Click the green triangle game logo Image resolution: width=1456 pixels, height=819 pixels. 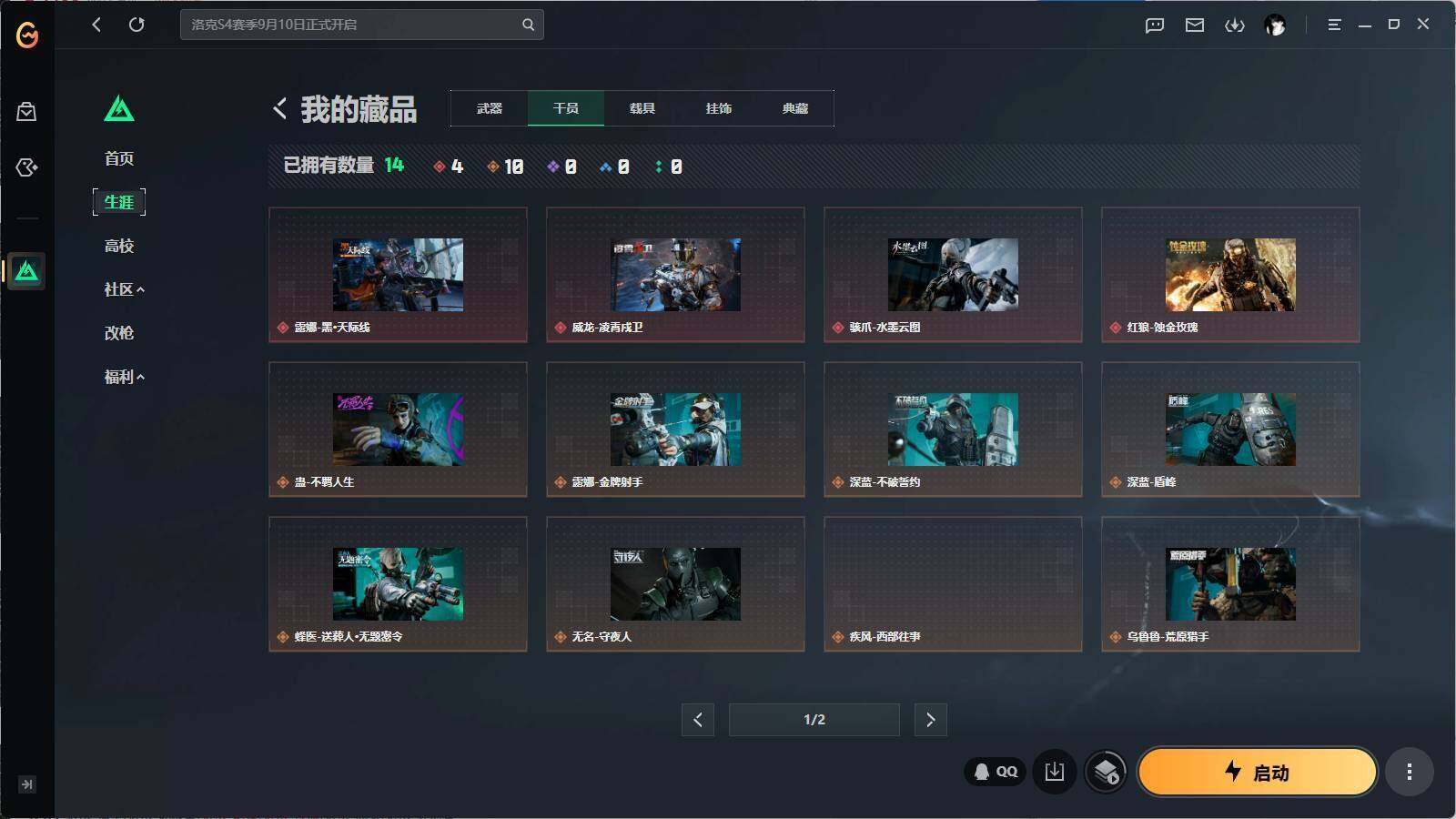click(119, 109)
